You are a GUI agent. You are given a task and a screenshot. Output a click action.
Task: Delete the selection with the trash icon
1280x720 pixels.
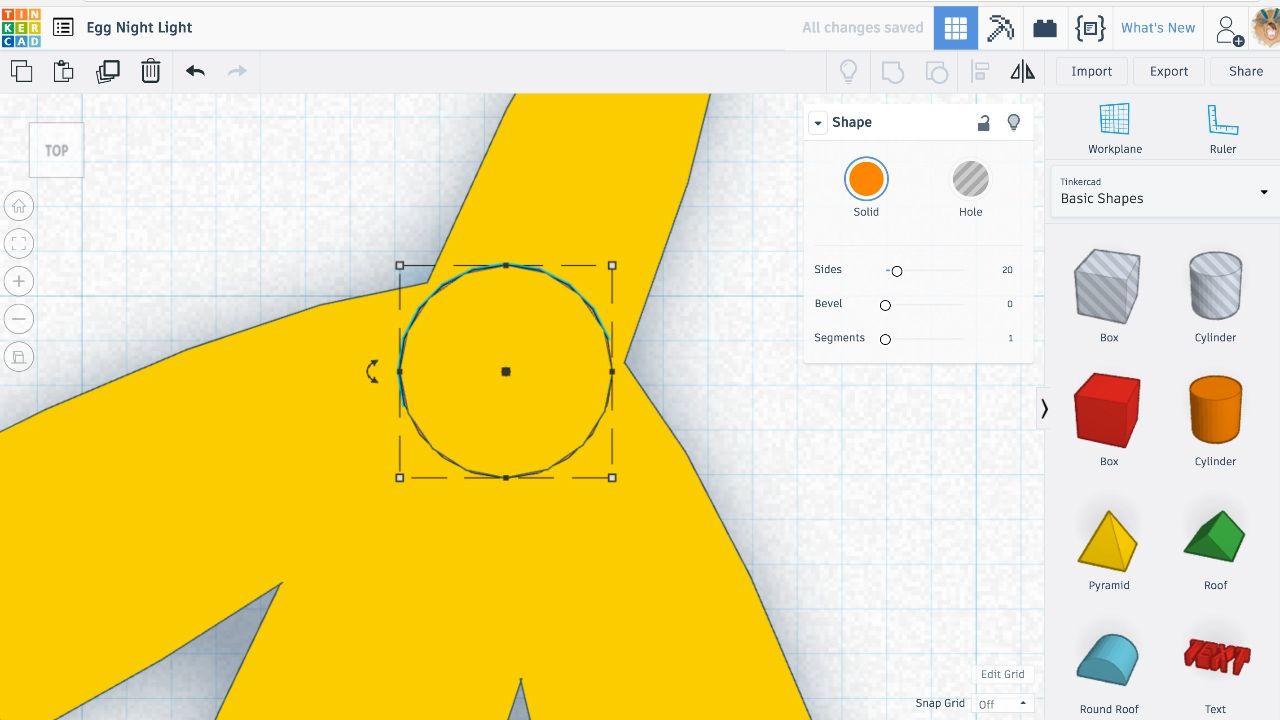coord(150,71)
